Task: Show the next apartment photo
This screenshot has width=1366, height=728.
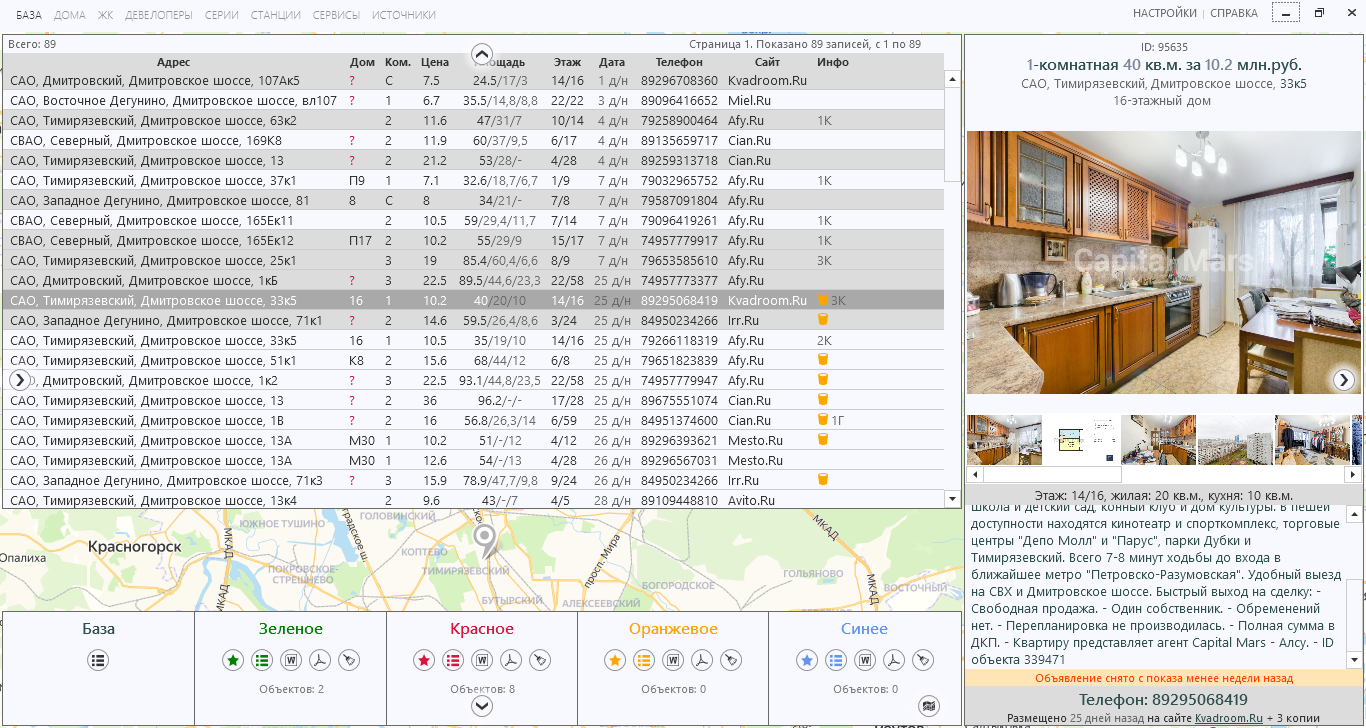Action: click(1344, 379)
